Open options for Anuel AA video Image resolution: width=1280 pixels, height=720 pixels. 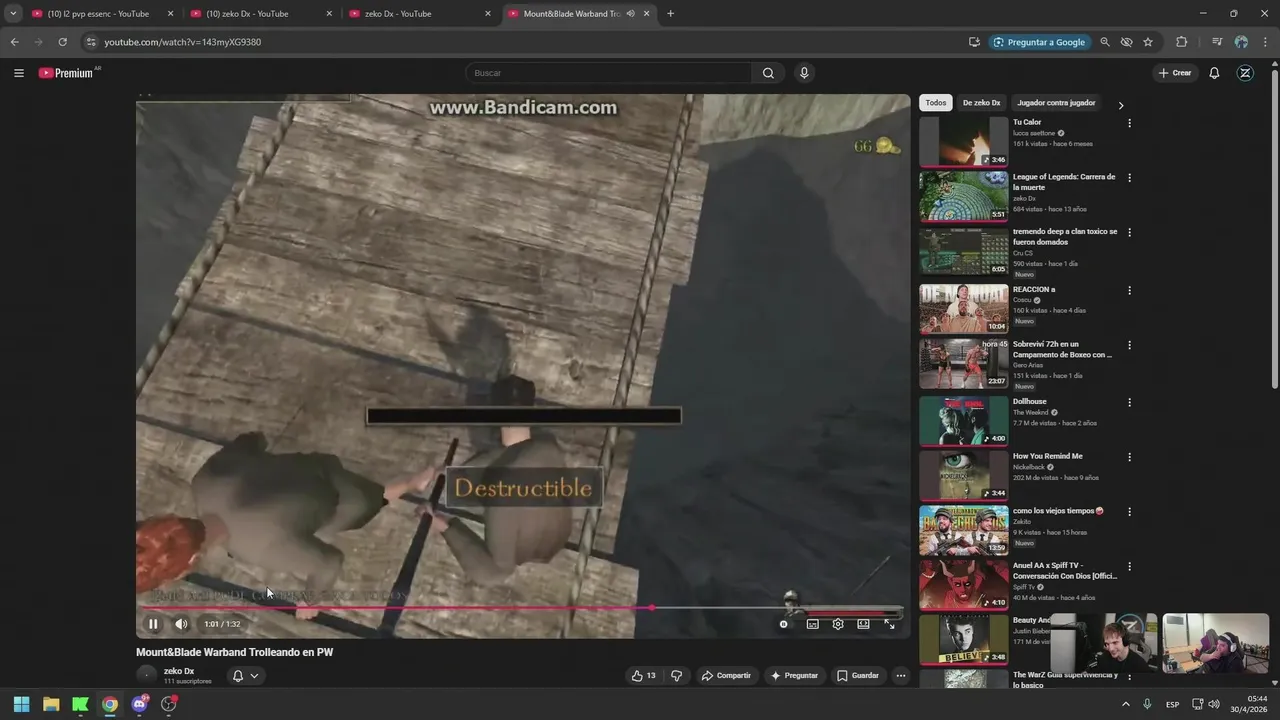click(1130, 566)
